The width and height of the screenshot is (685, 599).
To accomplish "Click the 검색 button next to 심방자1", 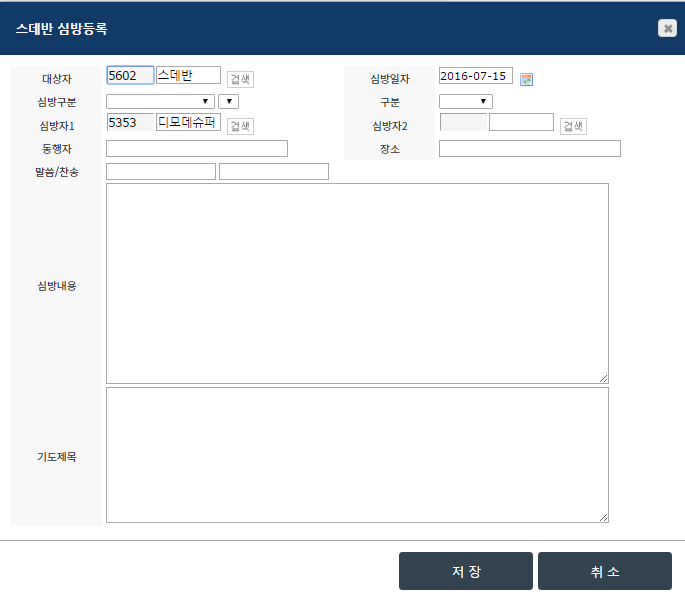I will pos(240,126).
